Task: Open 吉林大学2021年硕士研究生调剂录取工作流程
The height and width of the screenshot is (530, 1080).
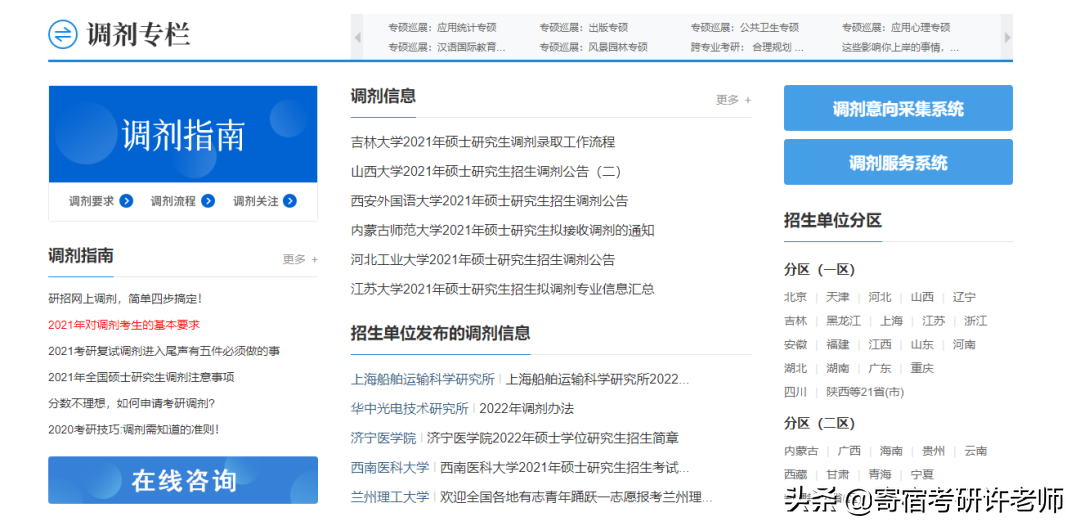Action: pyautogui.click(x=483, y=142)
